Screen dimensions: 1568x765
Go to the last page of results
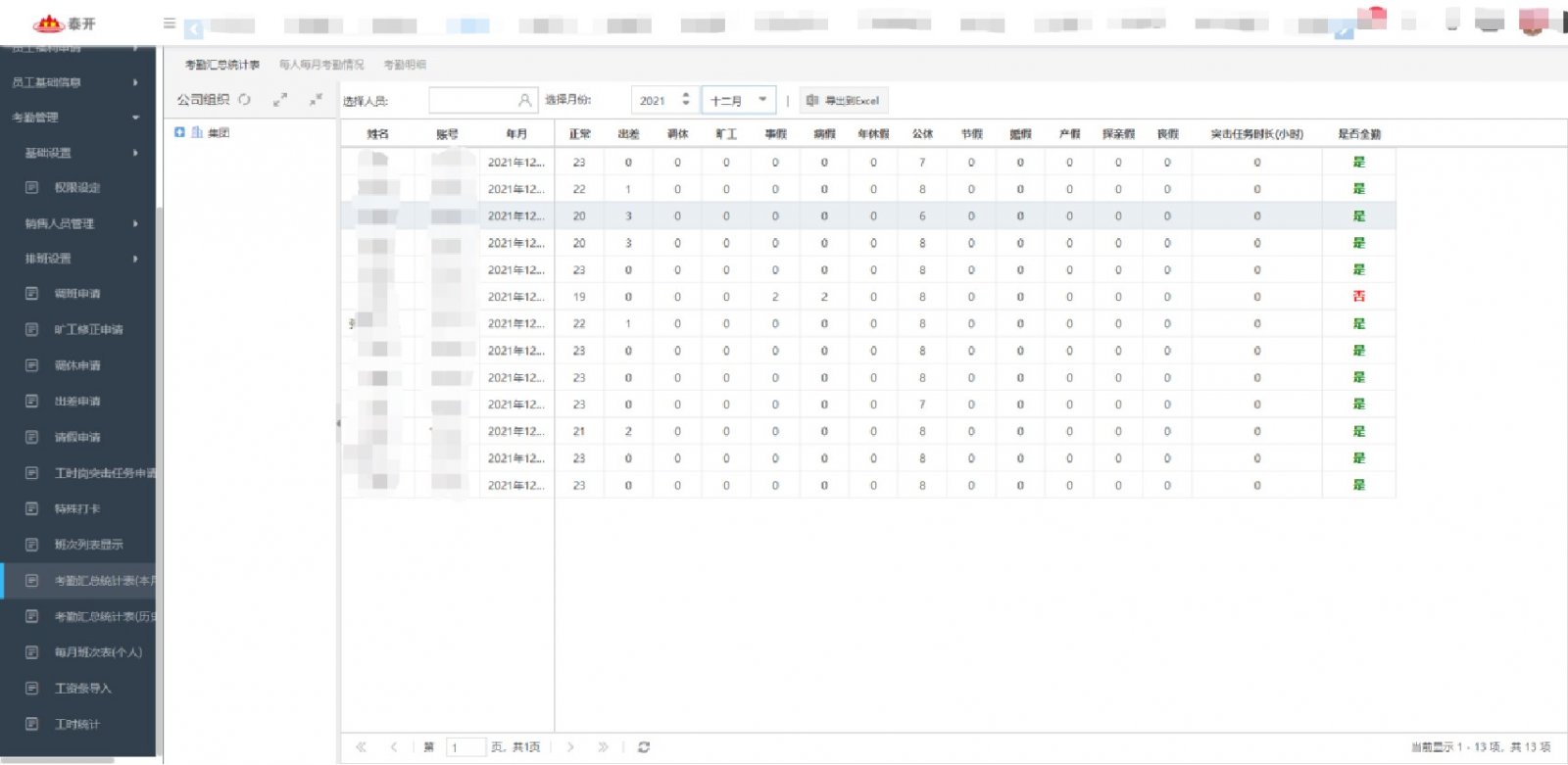[x=603, y=747]
